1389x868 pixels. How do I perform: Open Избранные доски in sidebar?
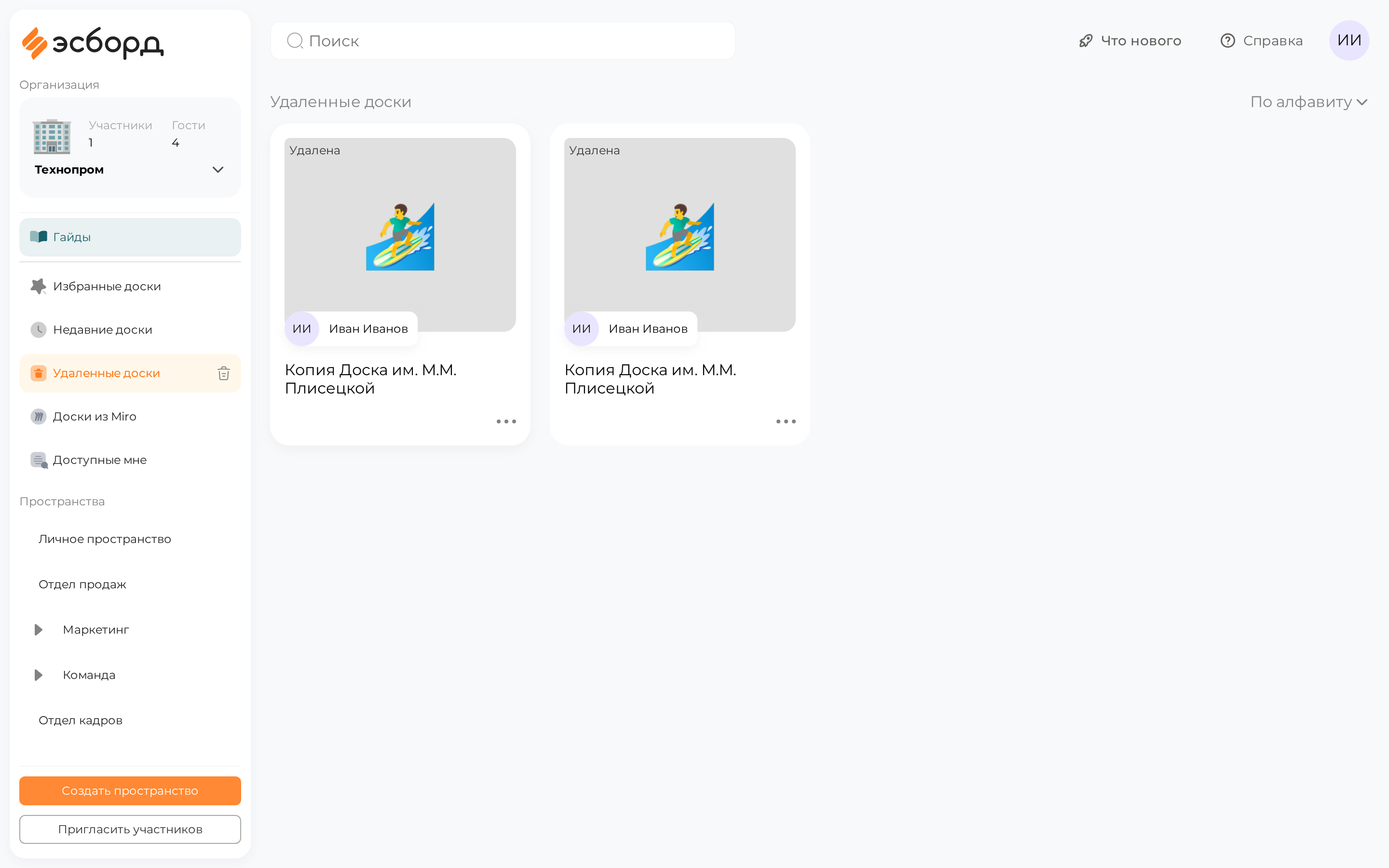(130, 286)
